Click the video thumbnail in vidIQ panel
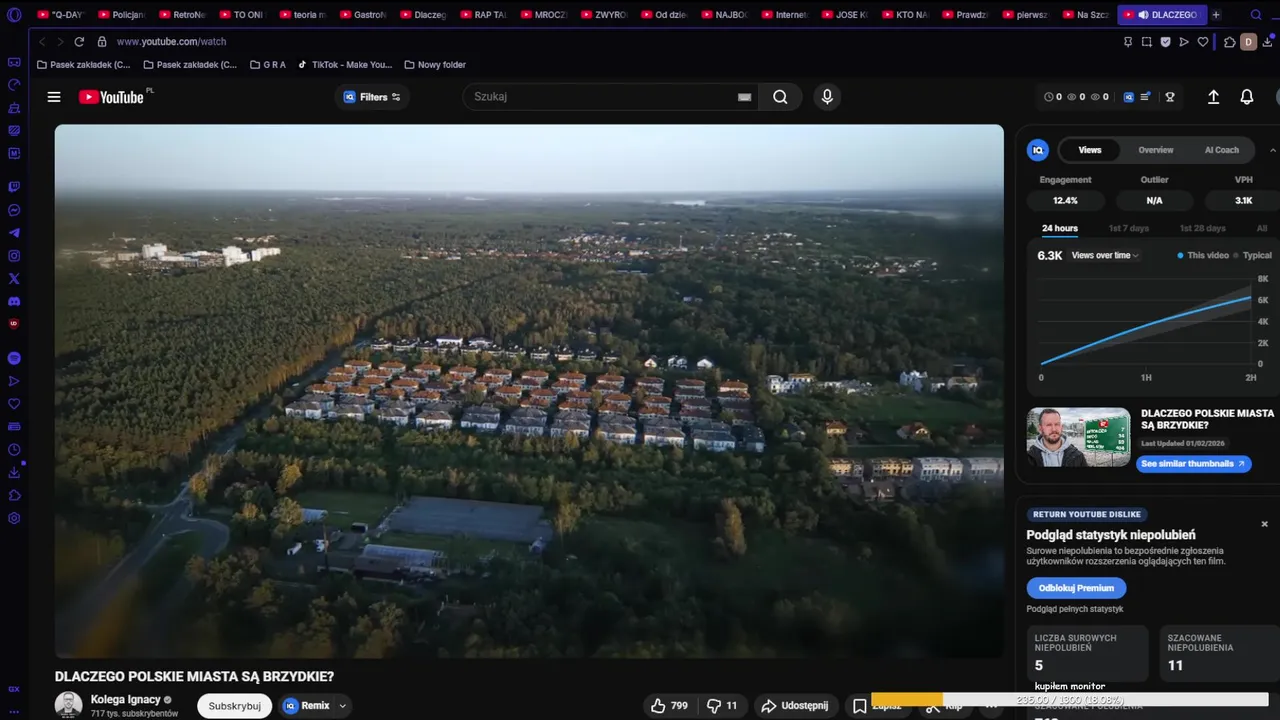Viewport: 1280px width, 720px height. (1078, 437)
